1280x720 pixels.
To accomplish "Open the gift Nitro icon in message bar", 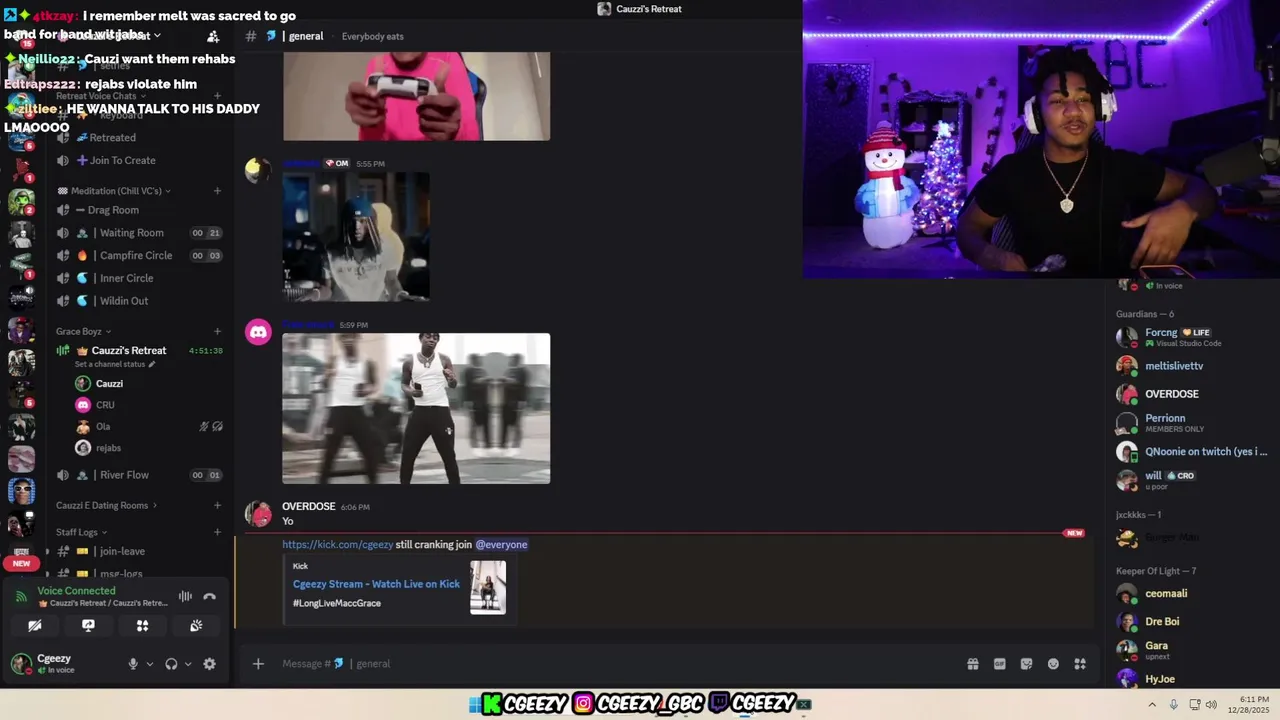I will pyautogui.click(x=973, y=664).
